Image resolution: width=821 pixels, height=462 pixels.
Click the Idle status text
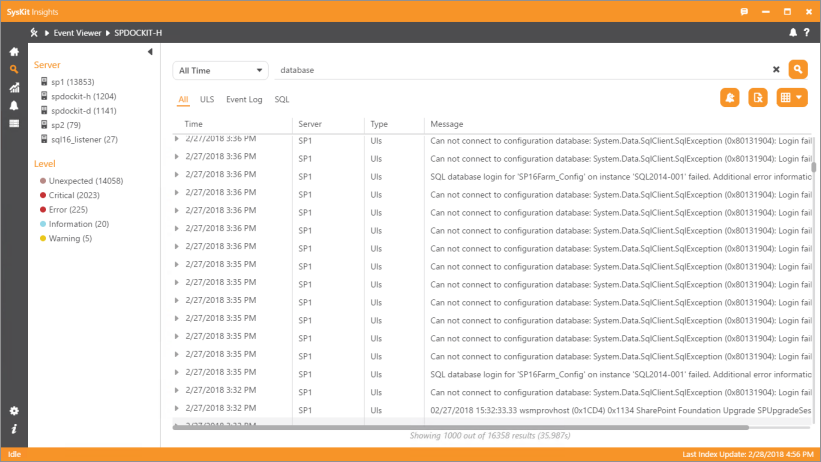(x=14, y=454)
